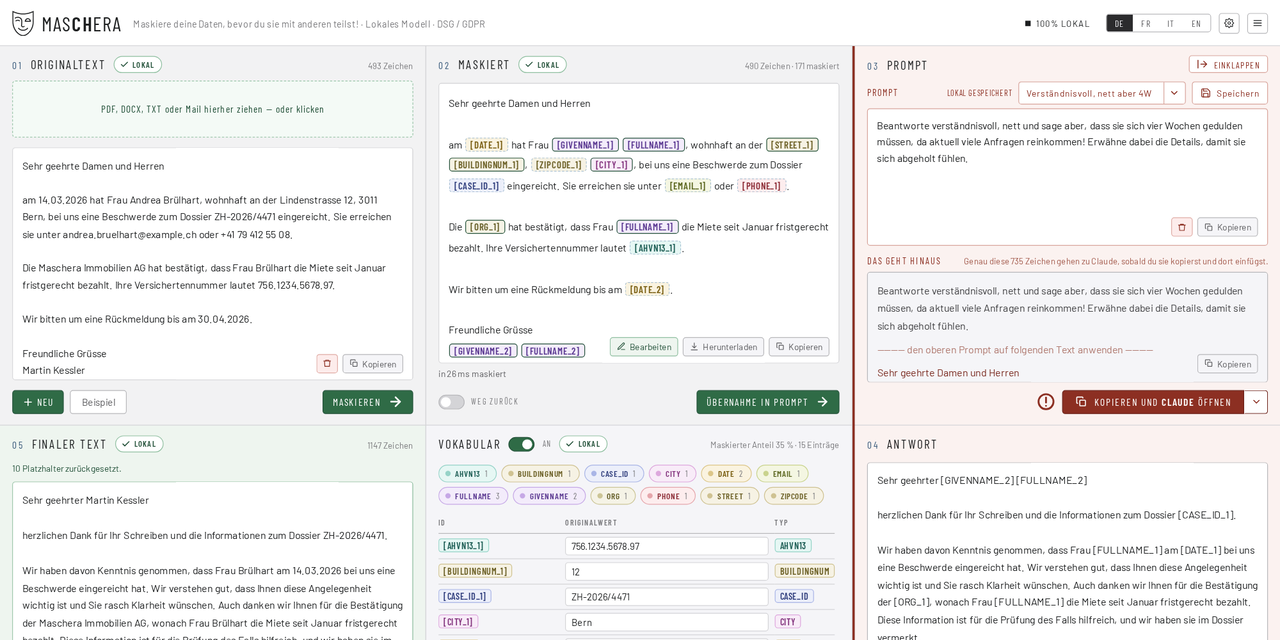Select the EMAIL 1 vocabulary chip
Image resolution: width=1280 pixels, height=640 pixels.
click(x=781, y=474)
